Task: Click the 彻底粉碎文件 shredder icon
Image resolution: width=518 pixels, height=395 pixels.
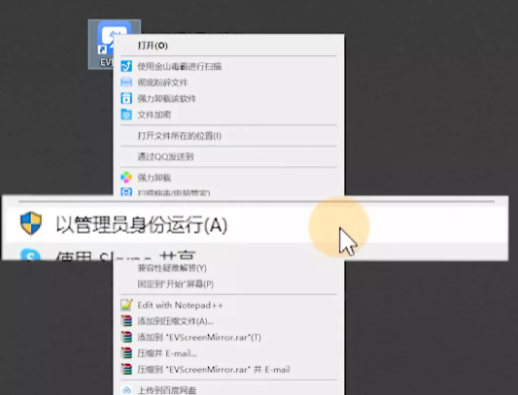Action: click(126, 82)
